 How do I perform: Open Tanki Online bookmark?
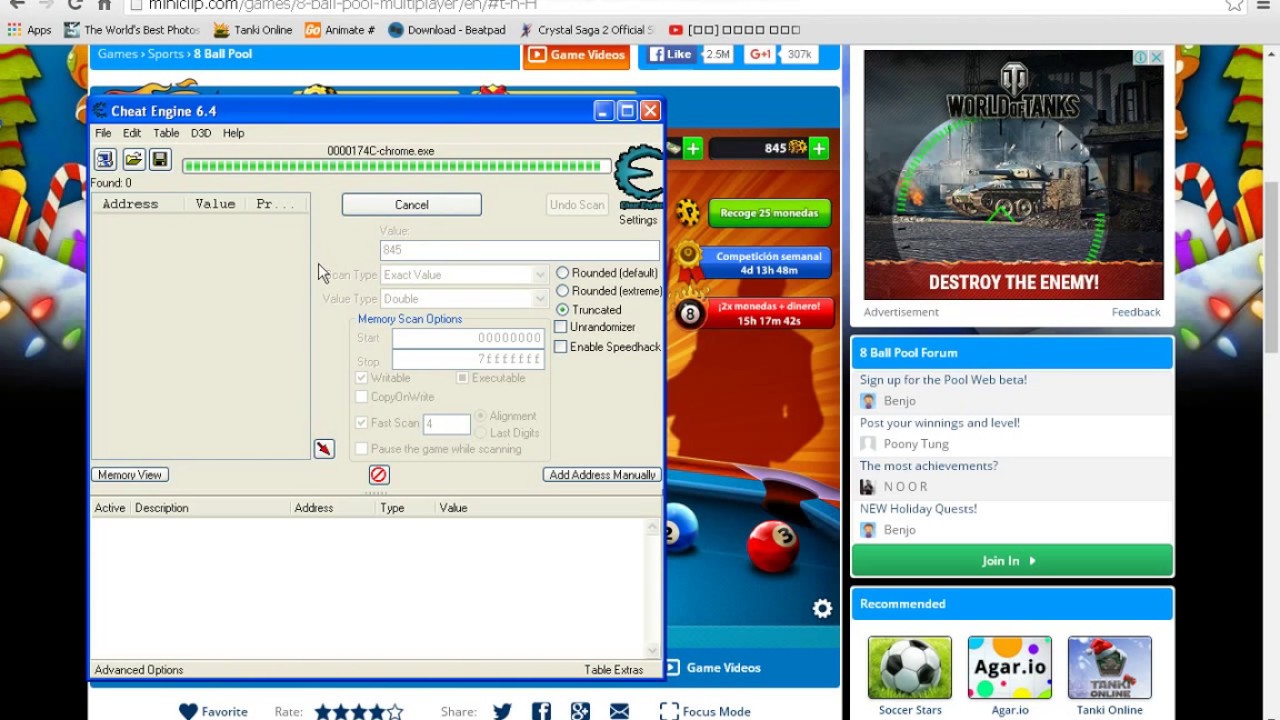(252, 30)
